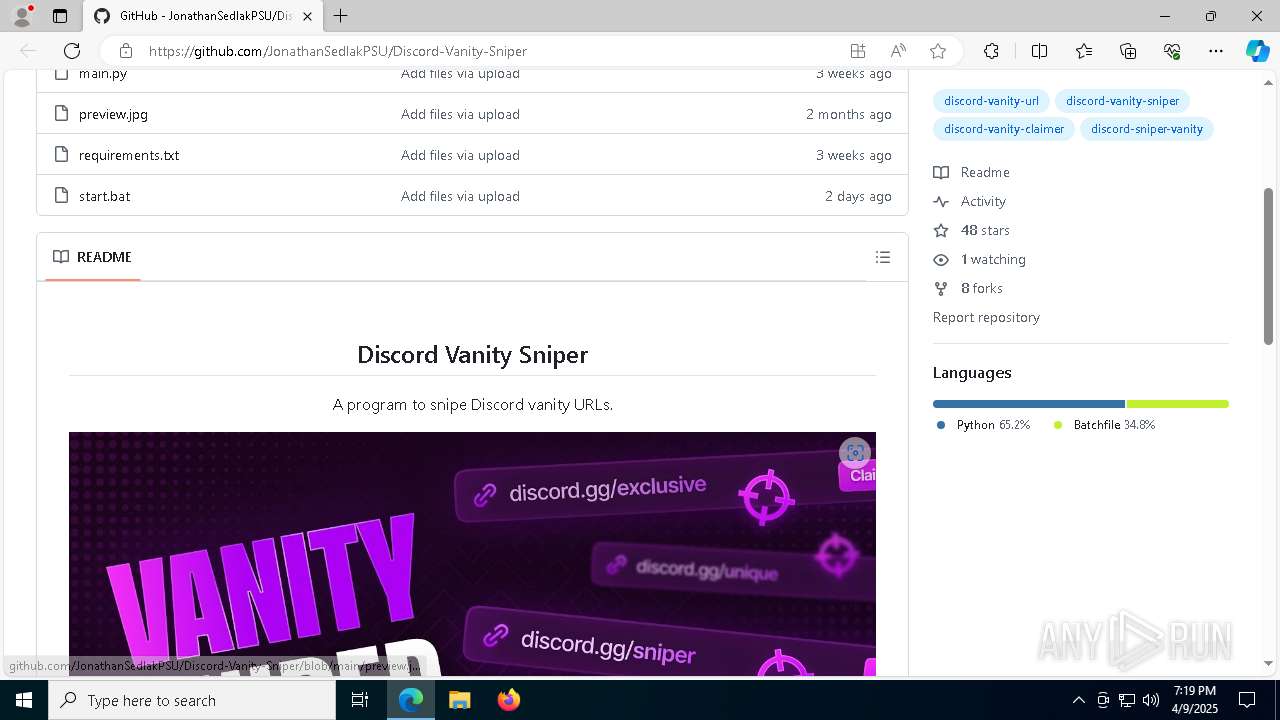Select the README tab
This screenshot has width=1280, height=720.
pos(92,257)
